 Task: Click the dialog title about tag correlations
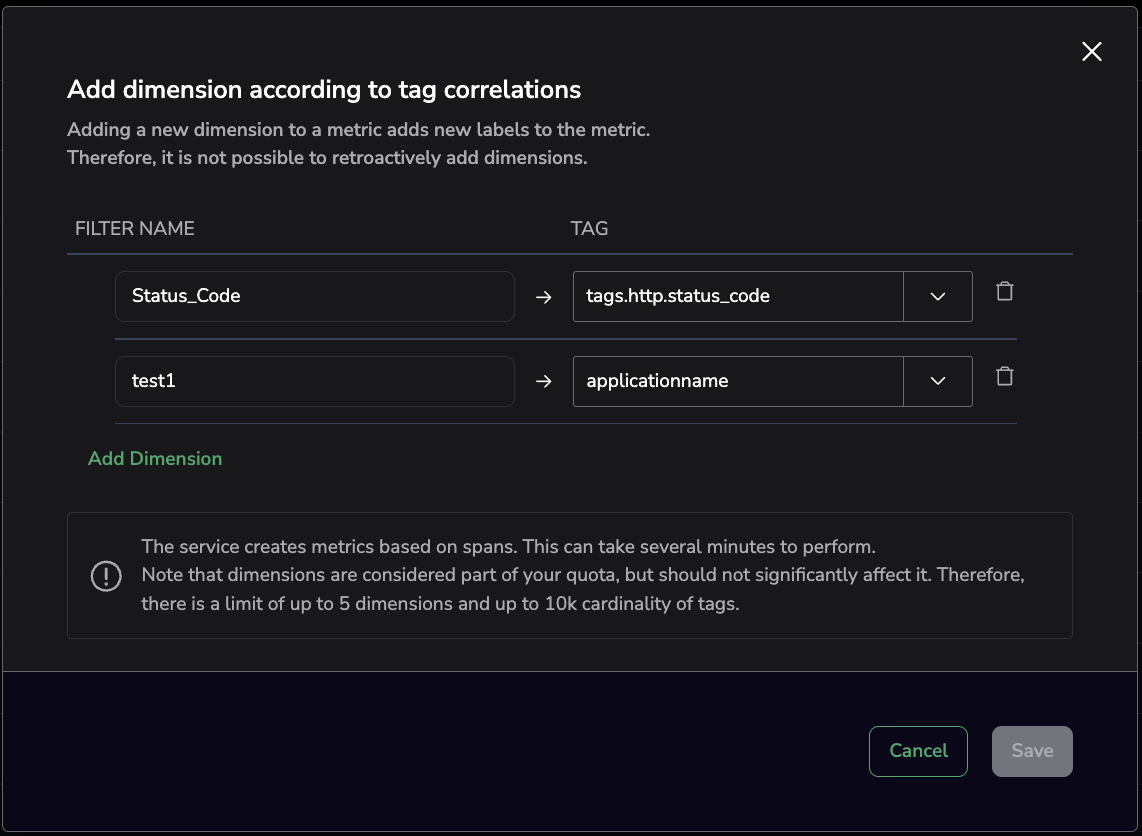coord(324,90)
